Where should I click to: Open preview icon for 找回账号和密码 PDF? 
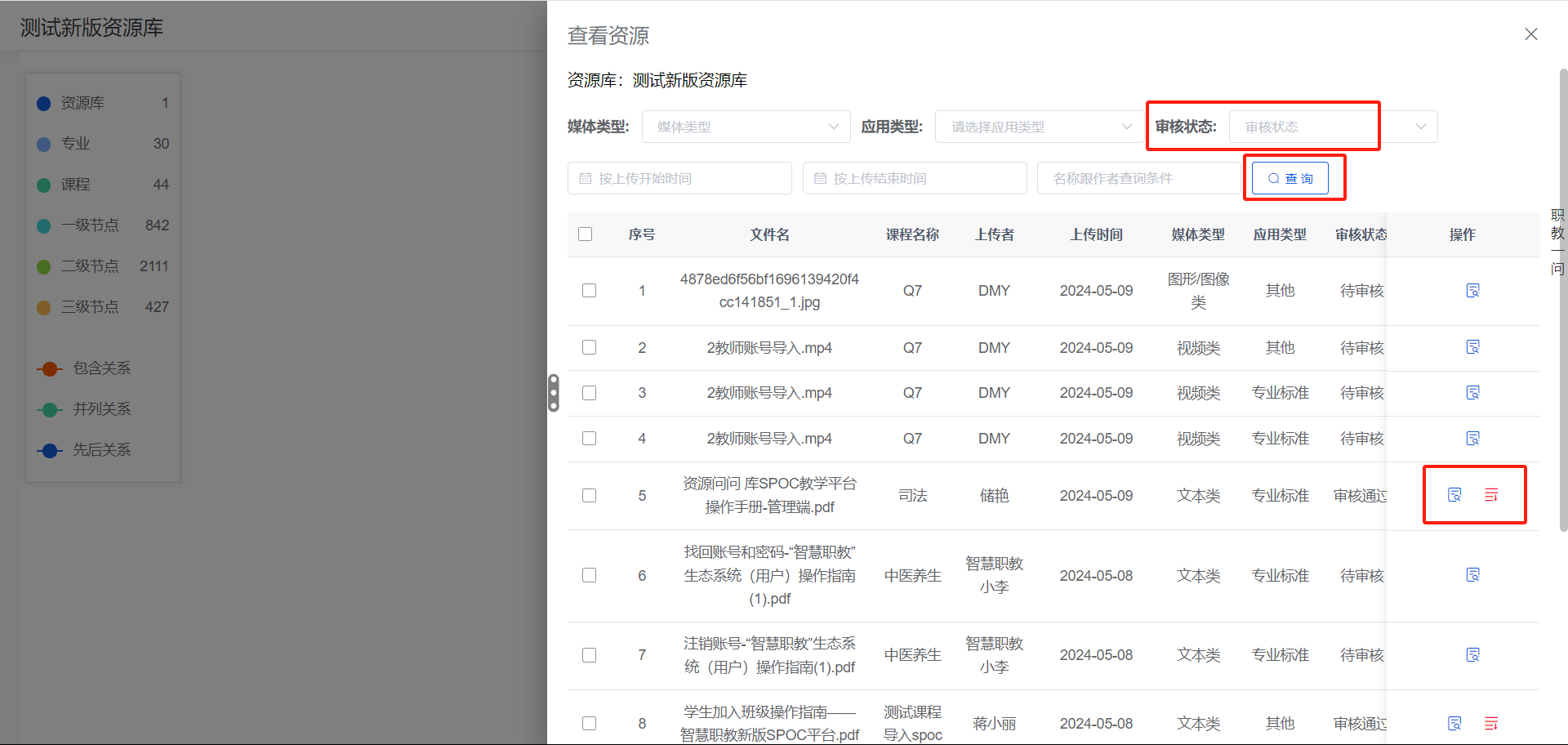[x=1472, y=574]
